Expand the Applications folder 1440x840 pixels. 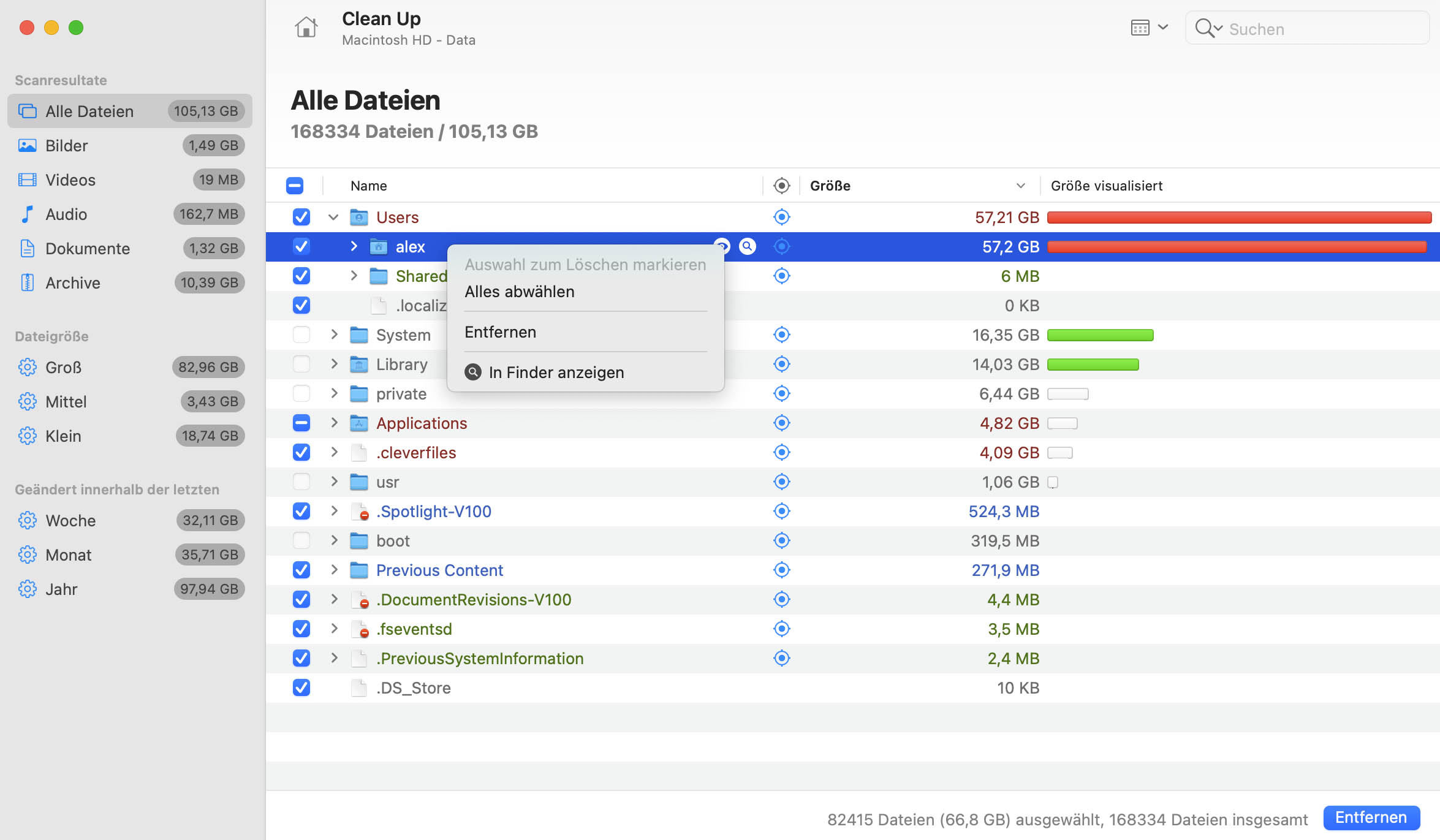pos(334,423)
